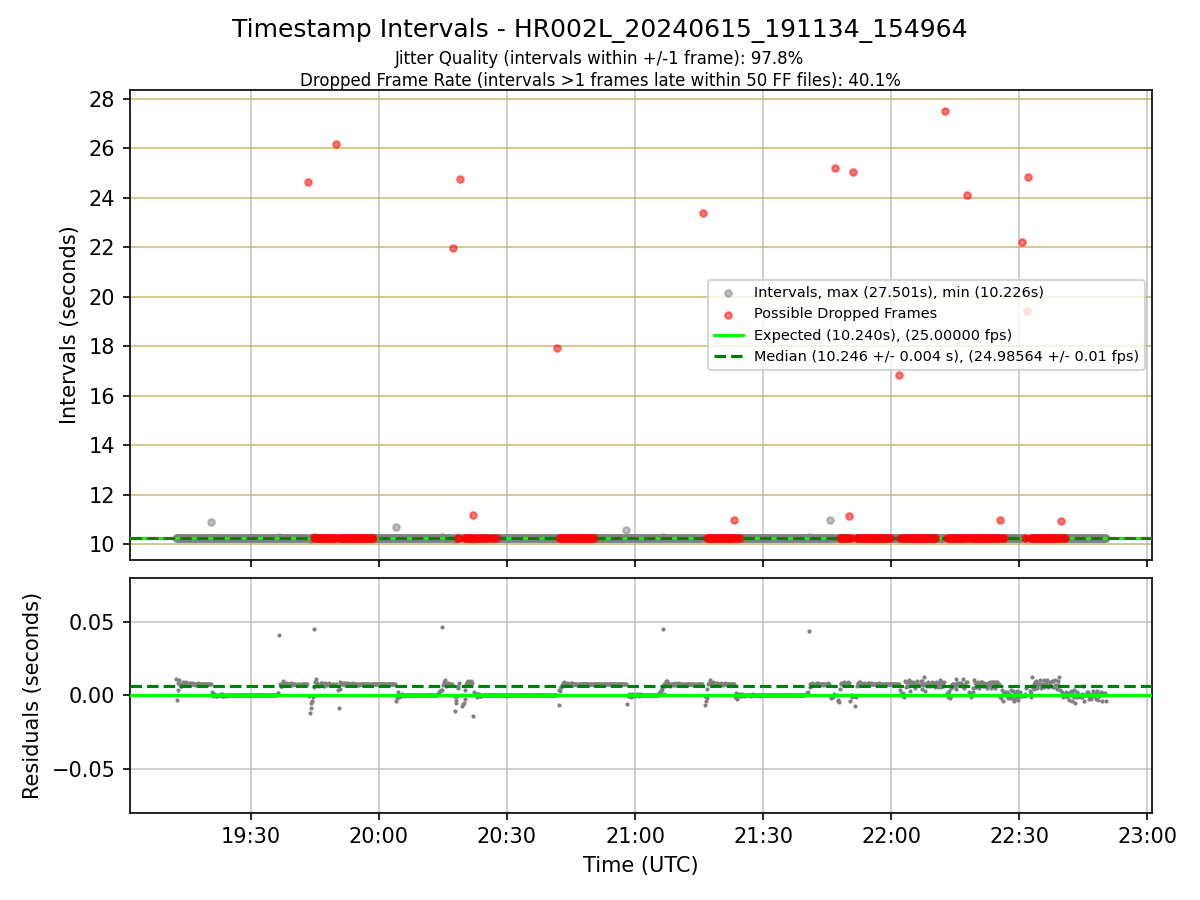Click the gray interval point just after 20:00

396,527
